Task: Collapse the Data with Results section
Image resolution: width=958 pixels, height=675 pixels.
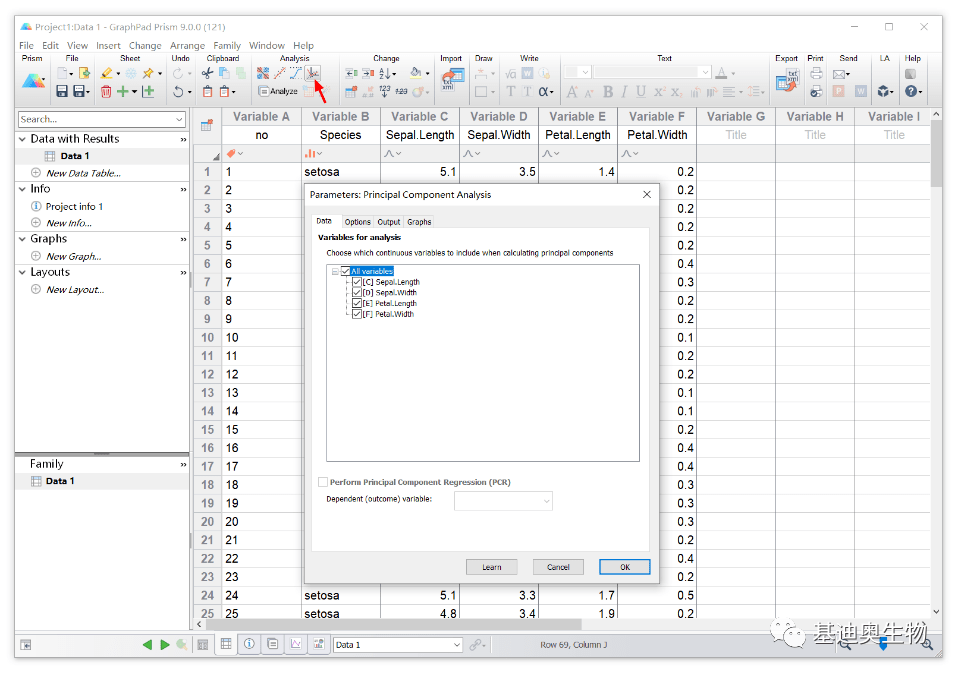Action: point(23,139)
